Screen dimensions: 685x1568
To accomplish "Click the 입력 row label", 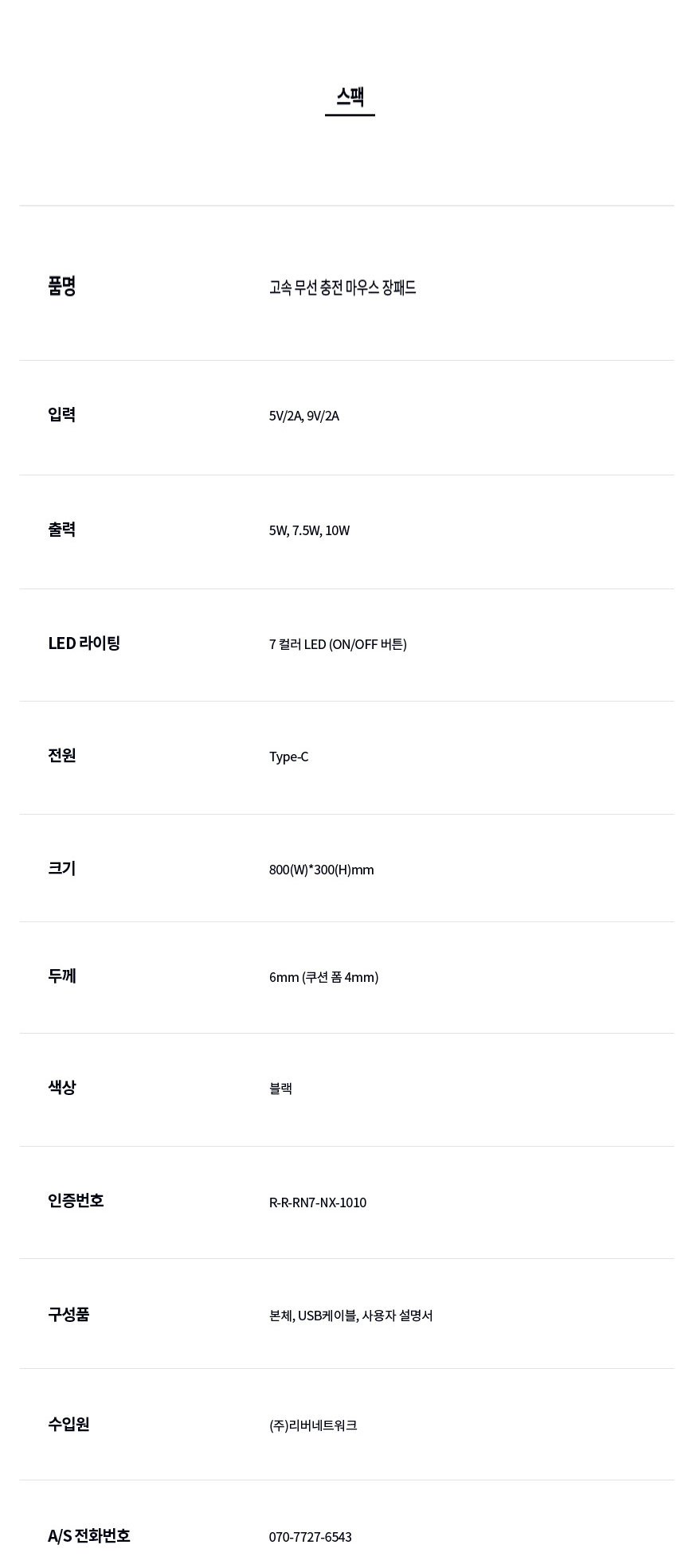I will pos(62,414).
